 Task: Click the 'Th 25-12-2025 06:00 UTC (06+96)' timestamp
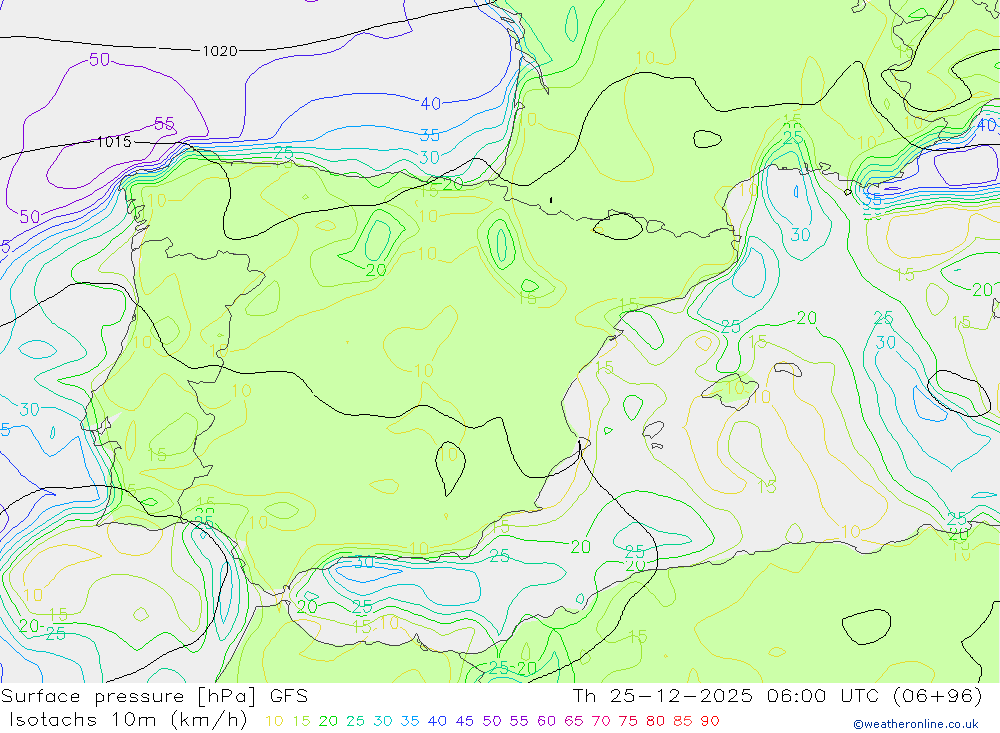click(777, 696)
